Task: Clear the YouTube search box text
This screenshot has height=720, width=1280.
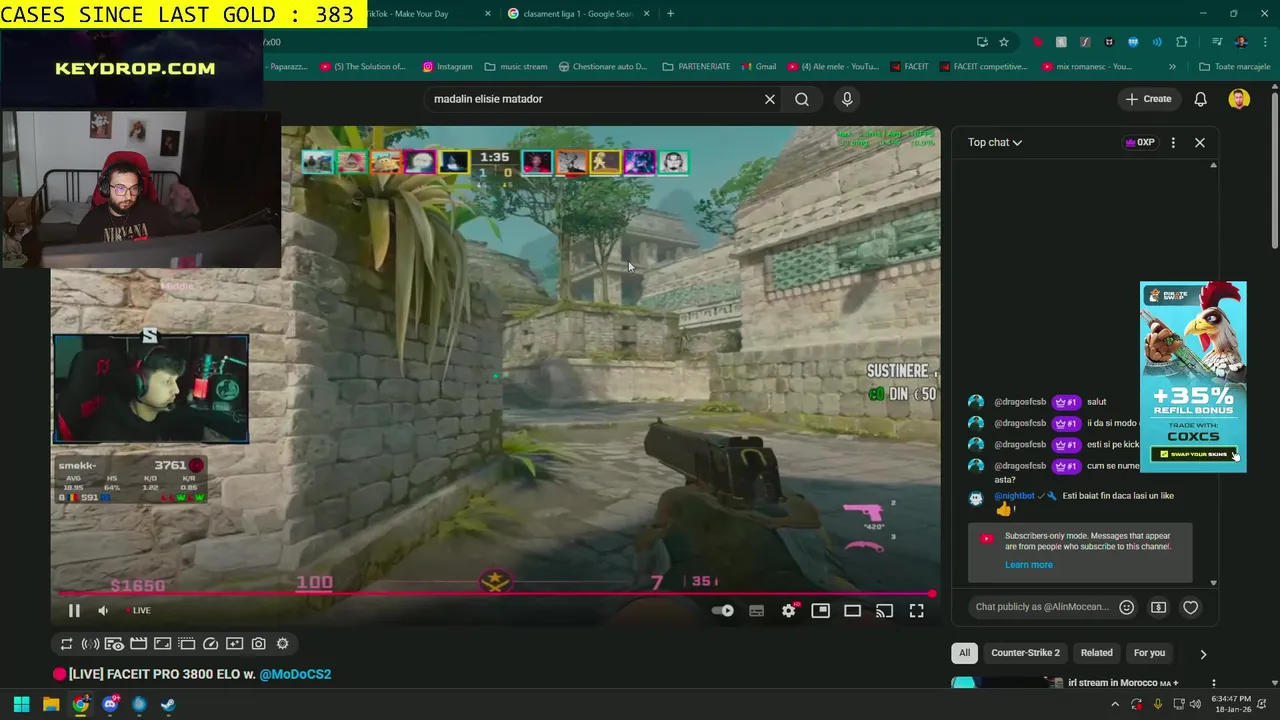Action: click(x=770, y=99)
